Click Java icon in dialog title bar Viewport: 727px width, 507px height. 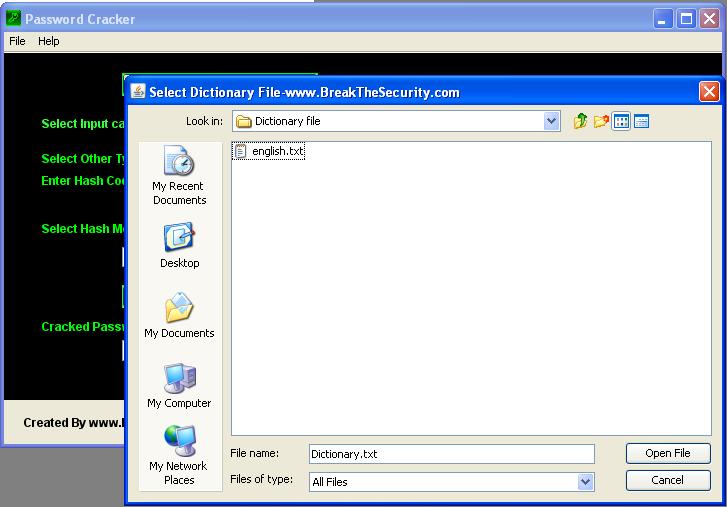point(138,91)
